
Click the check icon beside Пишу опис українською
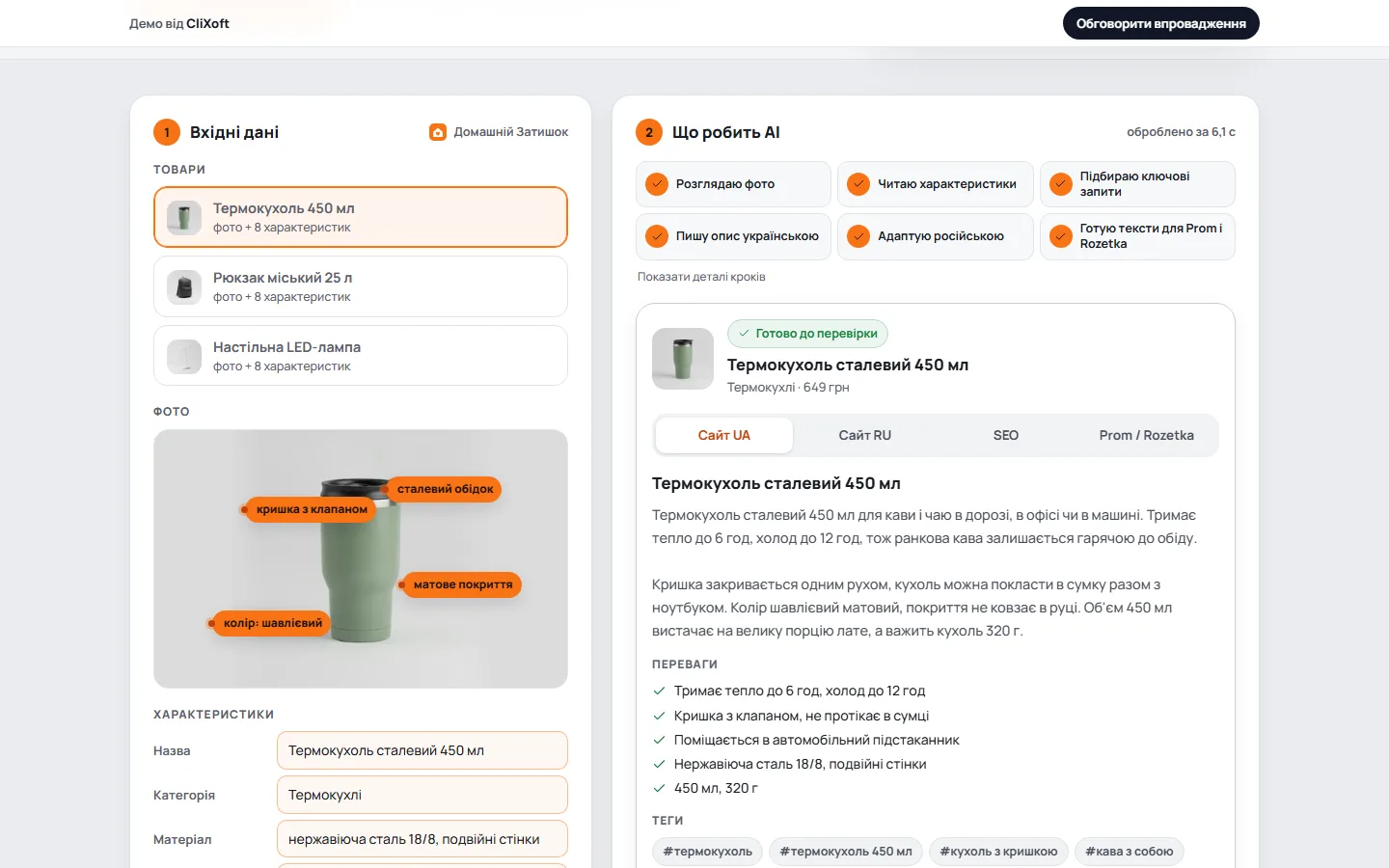657,236
